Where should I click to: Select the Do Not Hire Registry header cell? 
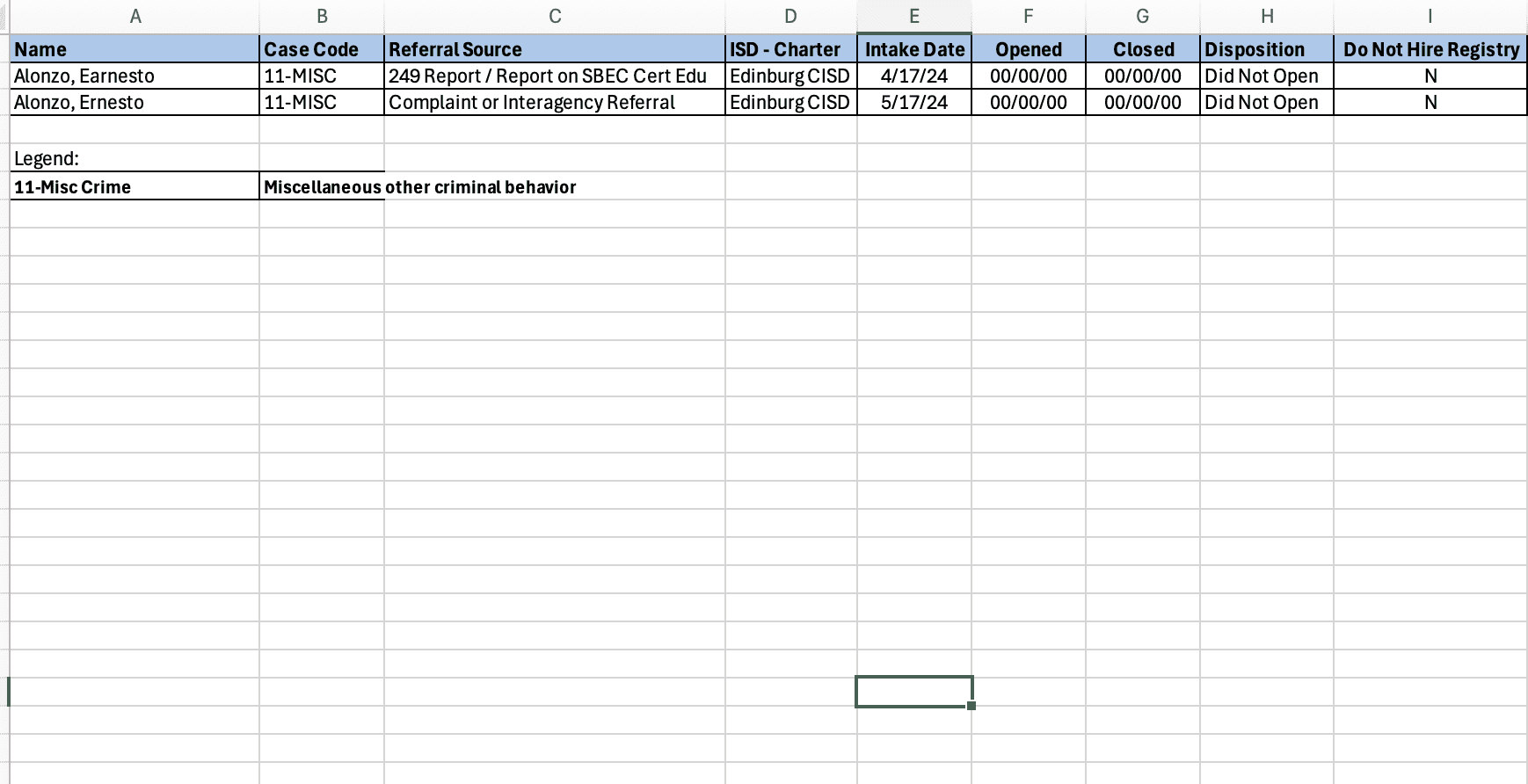[1430, 49]
